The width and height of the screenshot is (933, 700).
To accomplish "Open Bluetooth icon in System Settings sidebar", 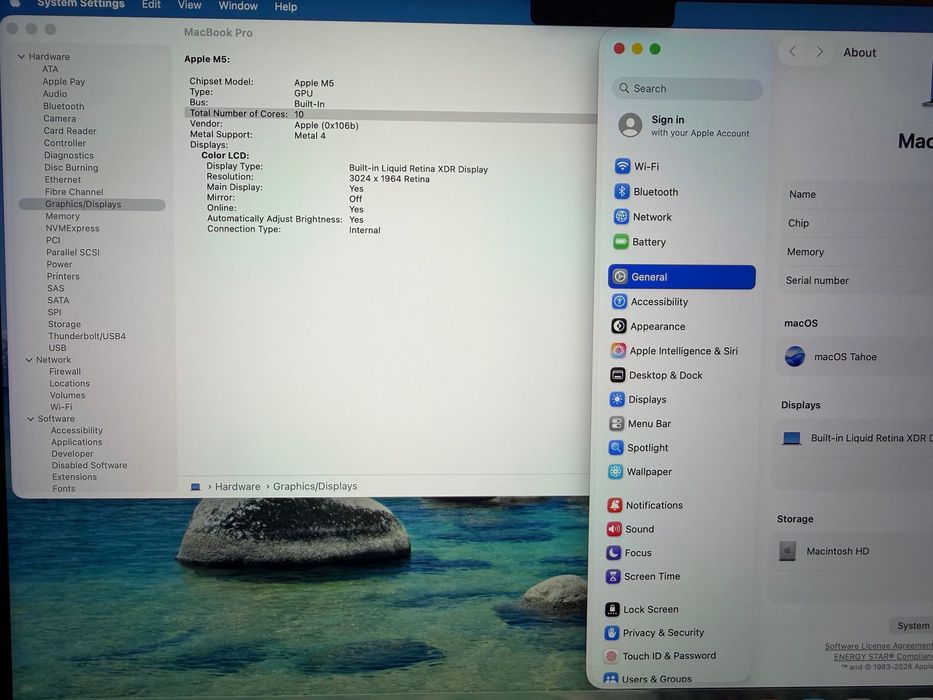I will [x=621, y=191].
